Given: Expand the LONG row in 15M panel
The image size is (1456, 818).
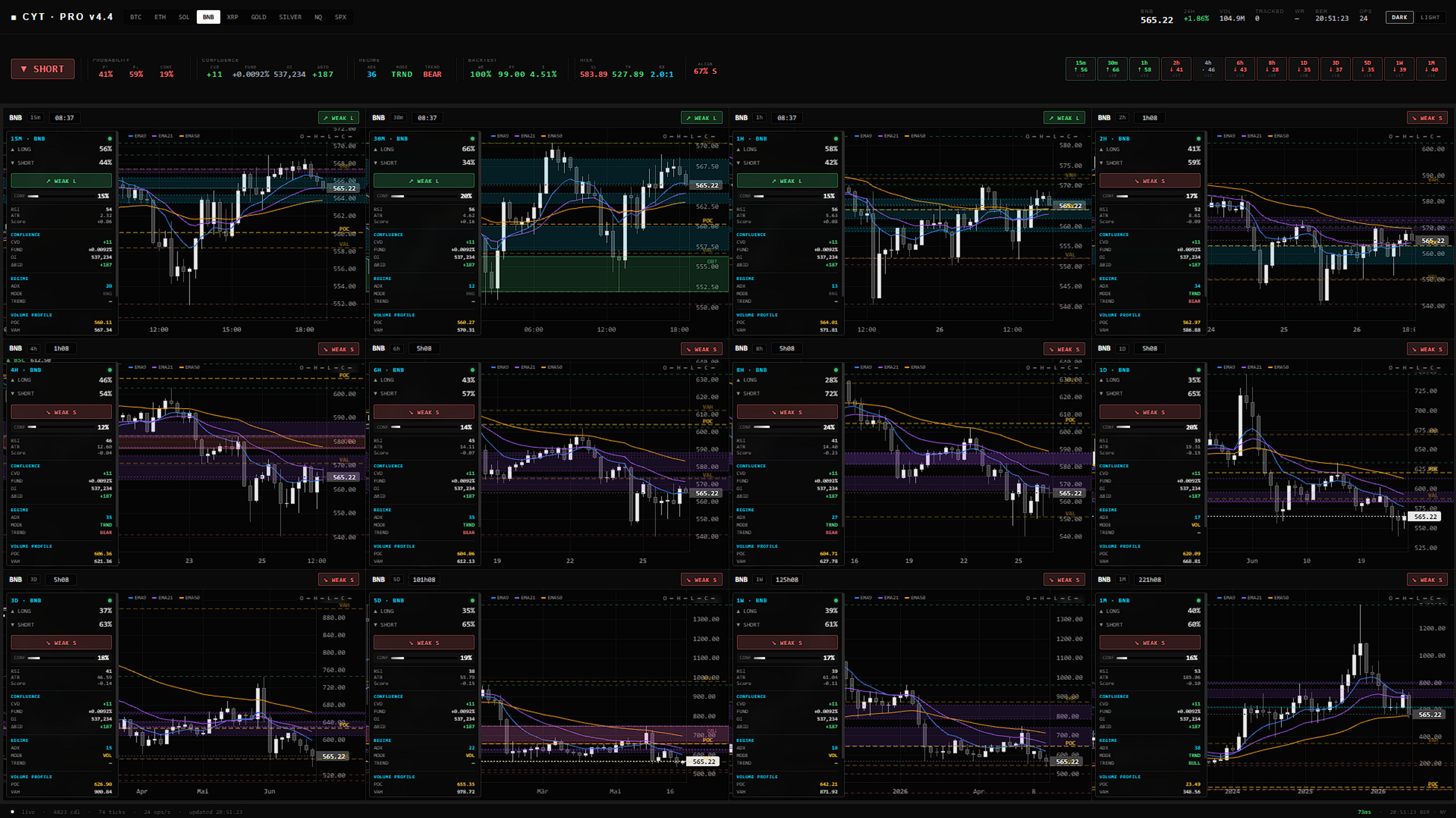Looking at the screenshot, I should point(61,149).
